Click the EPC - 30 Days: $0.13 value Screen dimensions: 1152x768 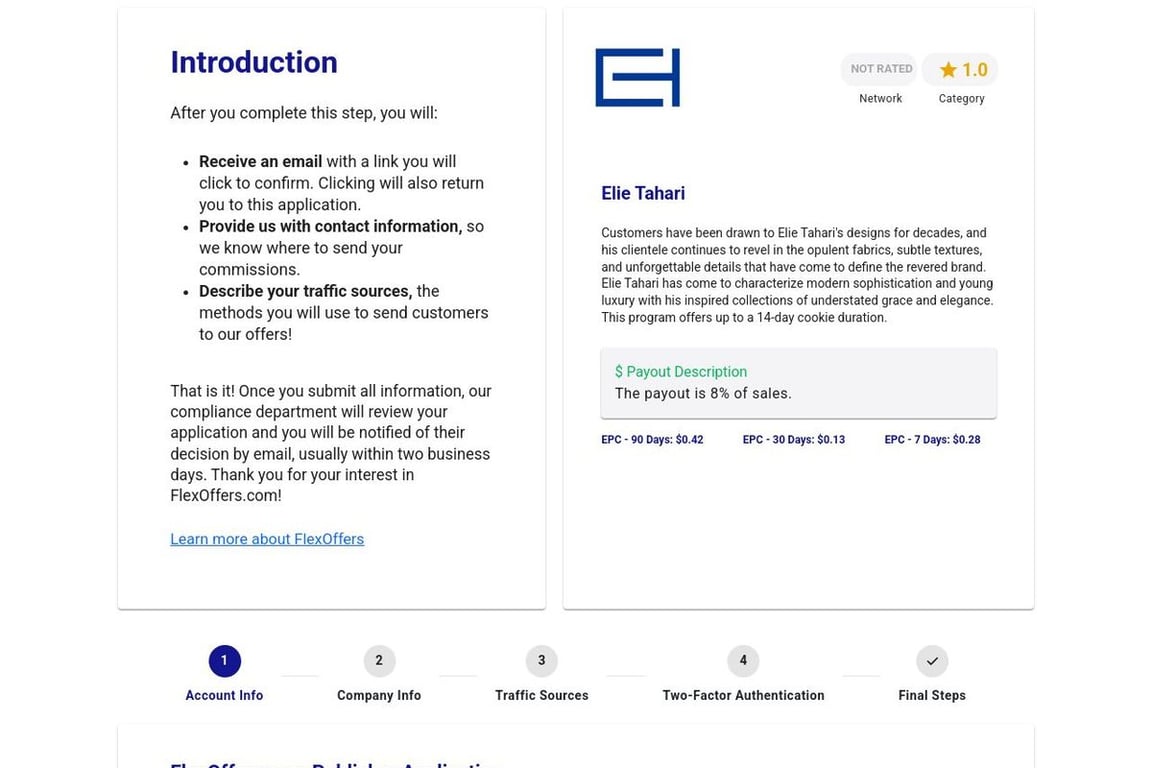point(793,439)
